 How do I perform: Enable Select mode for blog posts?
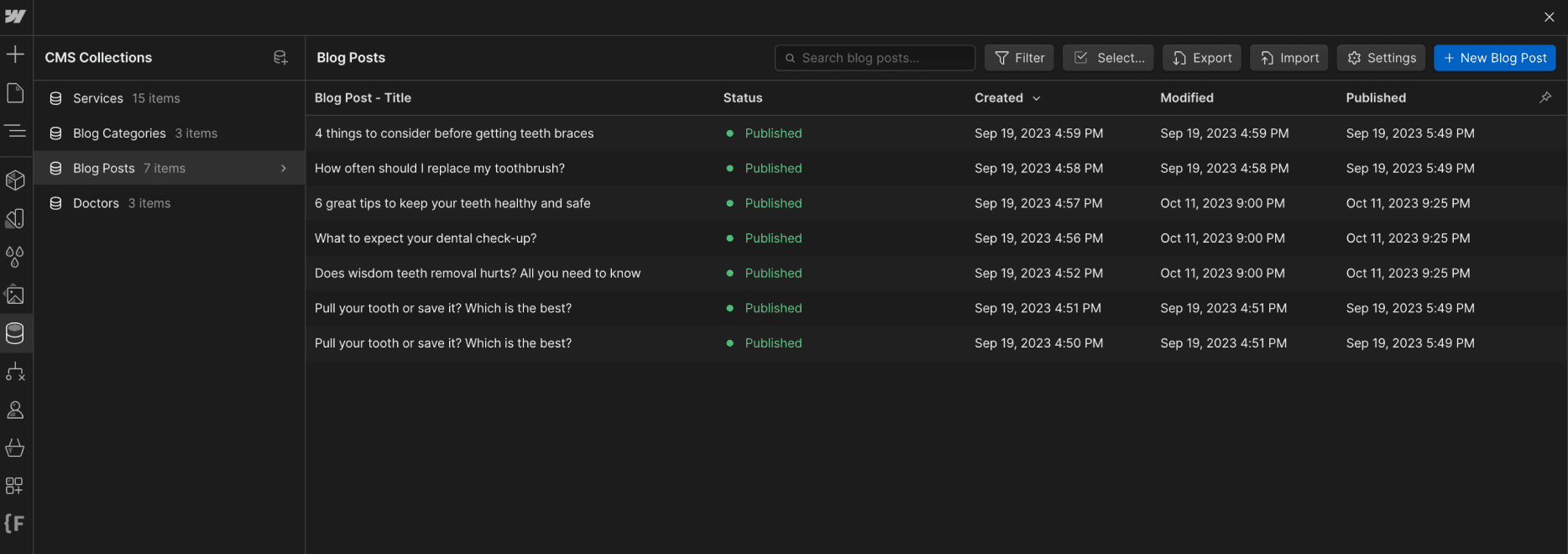point(1108,58)
